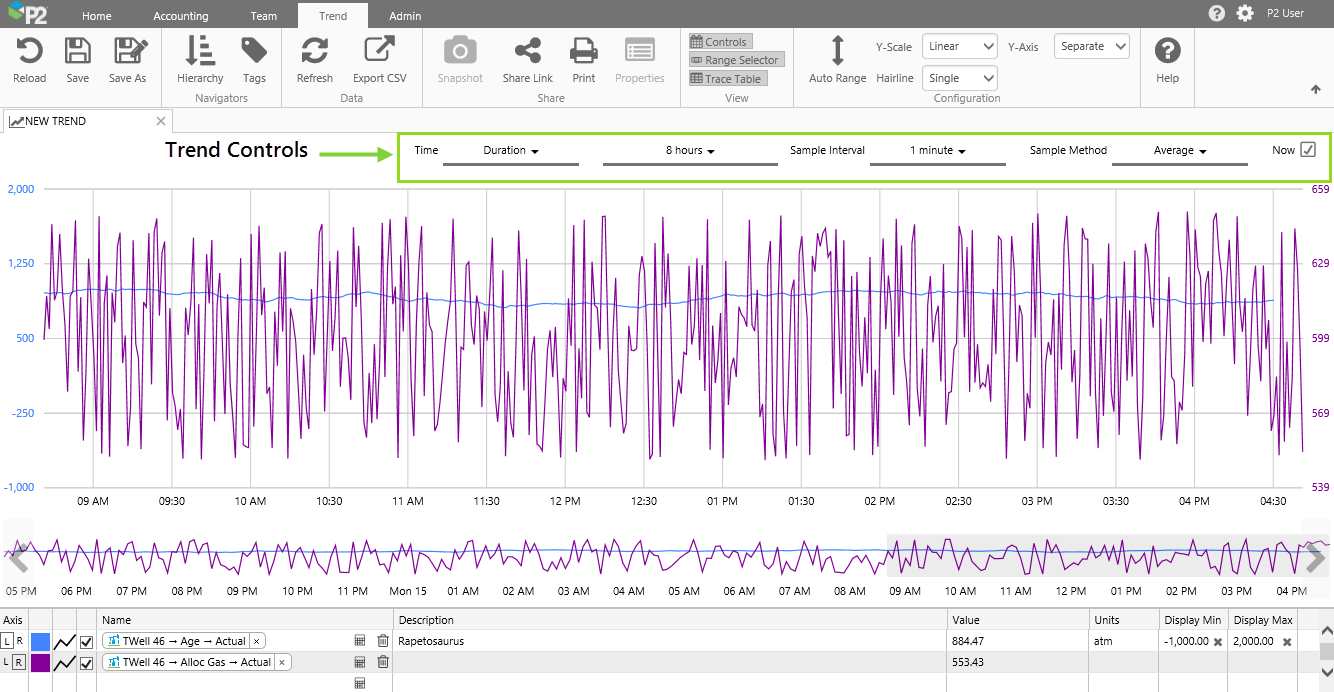
Task: Open the Sample Method Average dropdown
Action: pyautogui.click(x=1179, y=151)
